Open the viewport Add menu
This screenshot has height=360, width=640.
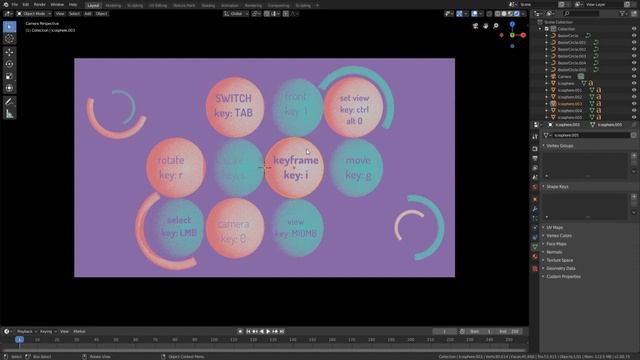tap(88, 13)
